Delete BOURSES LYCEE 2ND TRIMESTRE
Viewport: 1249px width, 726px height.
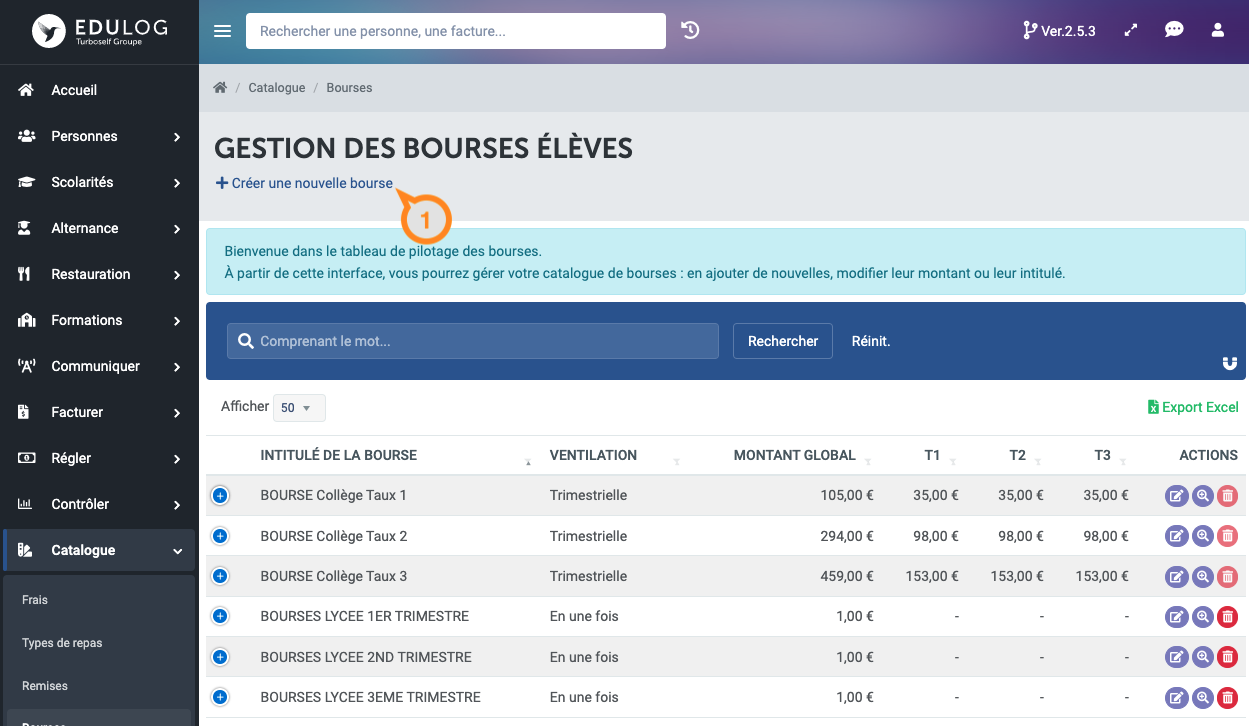(x=1228, y=657)
